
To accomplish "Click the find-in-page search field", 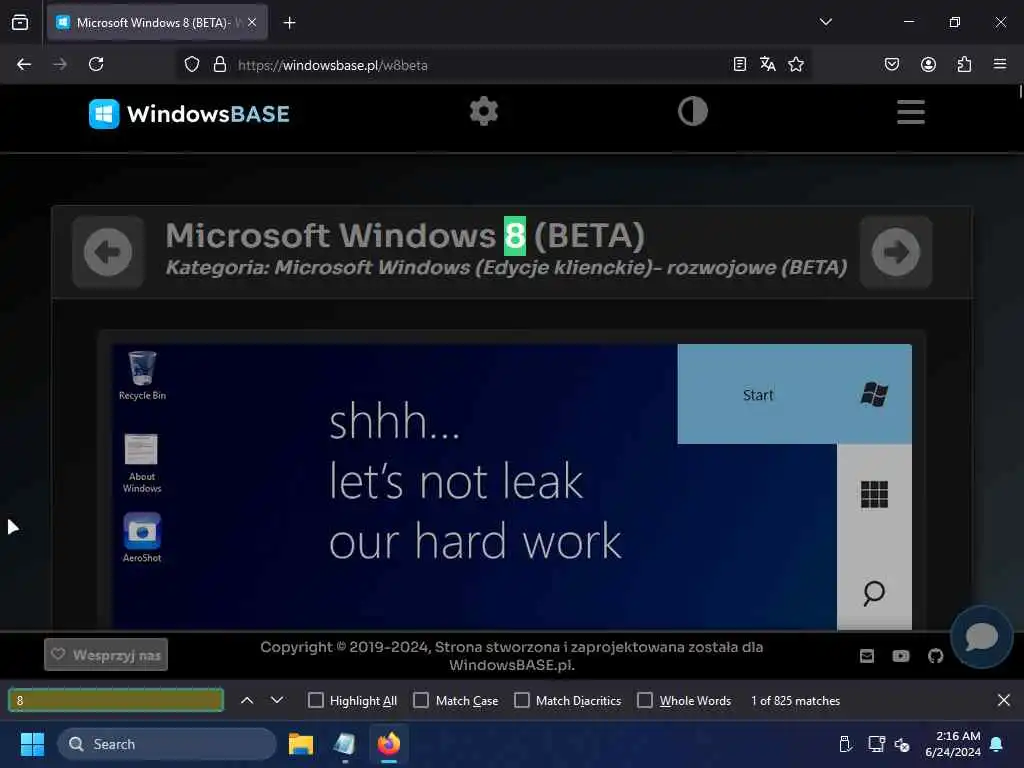I will (x=116, y=700).
